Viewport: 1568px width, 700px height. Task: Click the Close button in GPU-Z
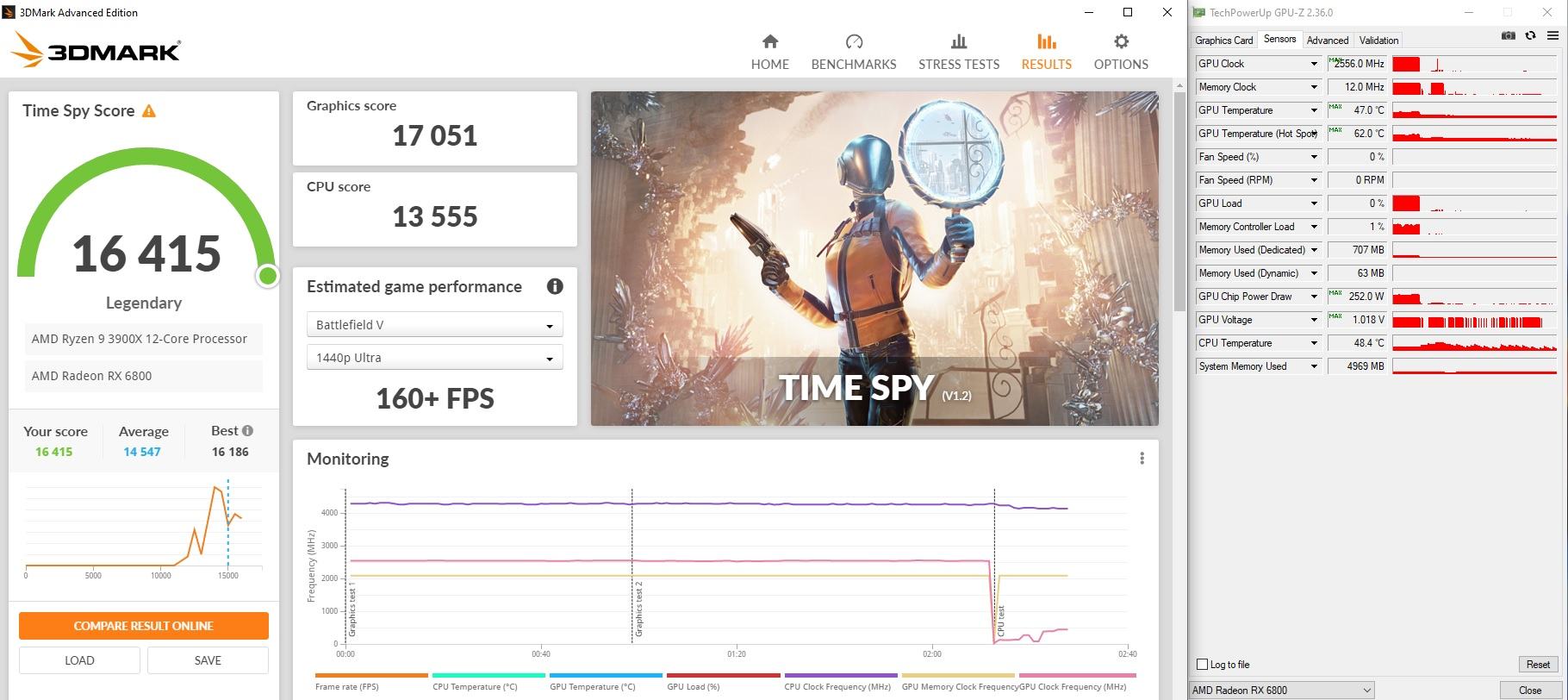pos(1530,691)
